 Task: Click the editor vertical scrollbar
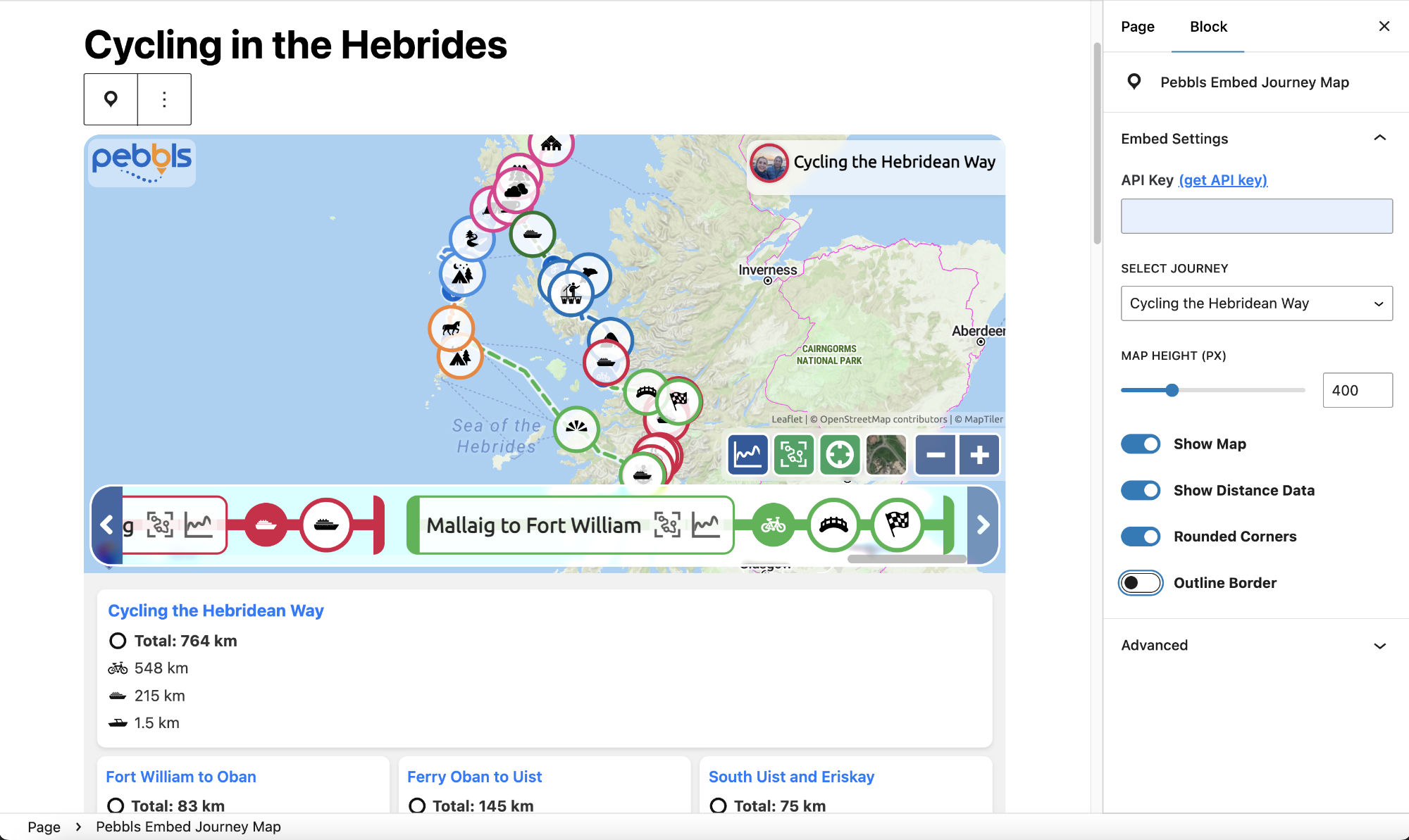[1097, 143]
